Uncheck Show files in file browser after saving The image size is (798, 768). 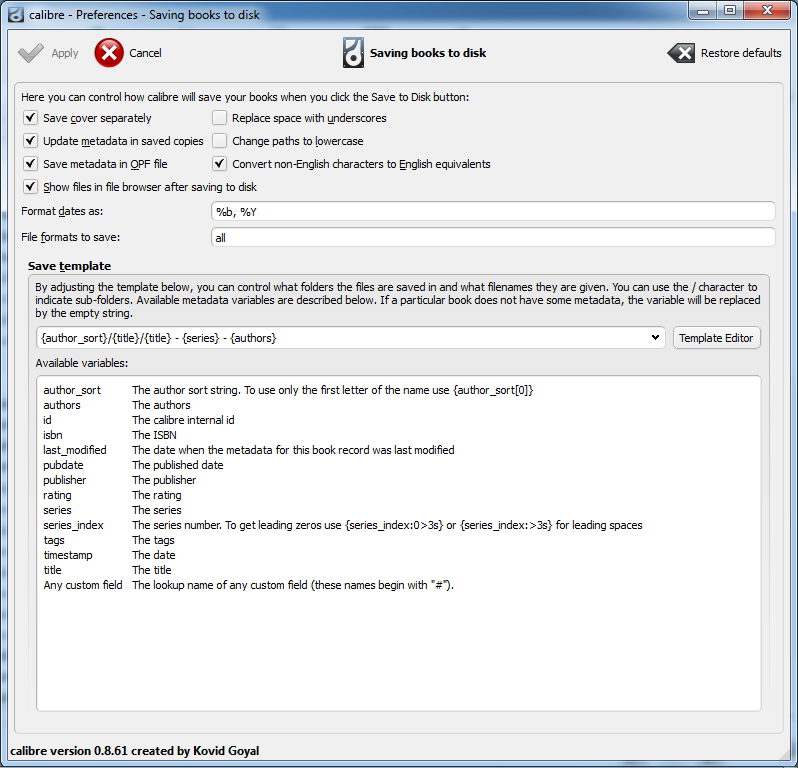pos(31,187)
